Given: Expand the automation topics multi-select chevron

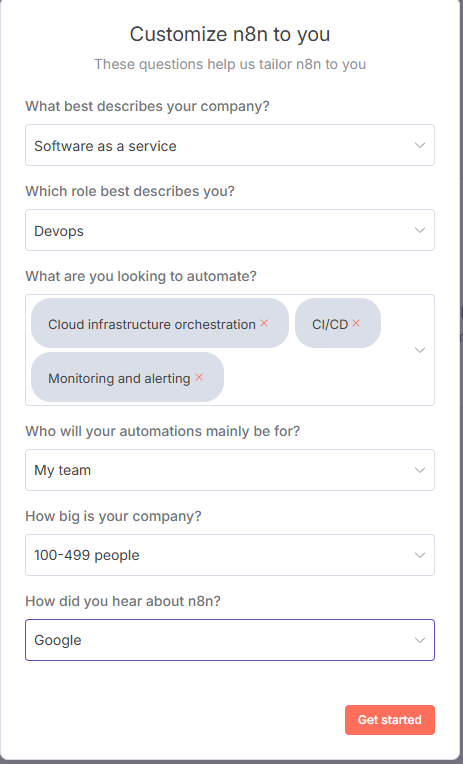Looking at the screenshot, I should coord(420,350).
